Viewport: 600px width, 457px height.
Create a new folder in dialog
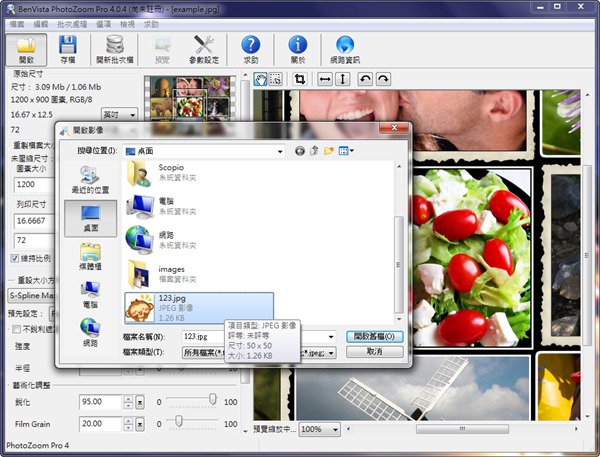tap(329, 151)
